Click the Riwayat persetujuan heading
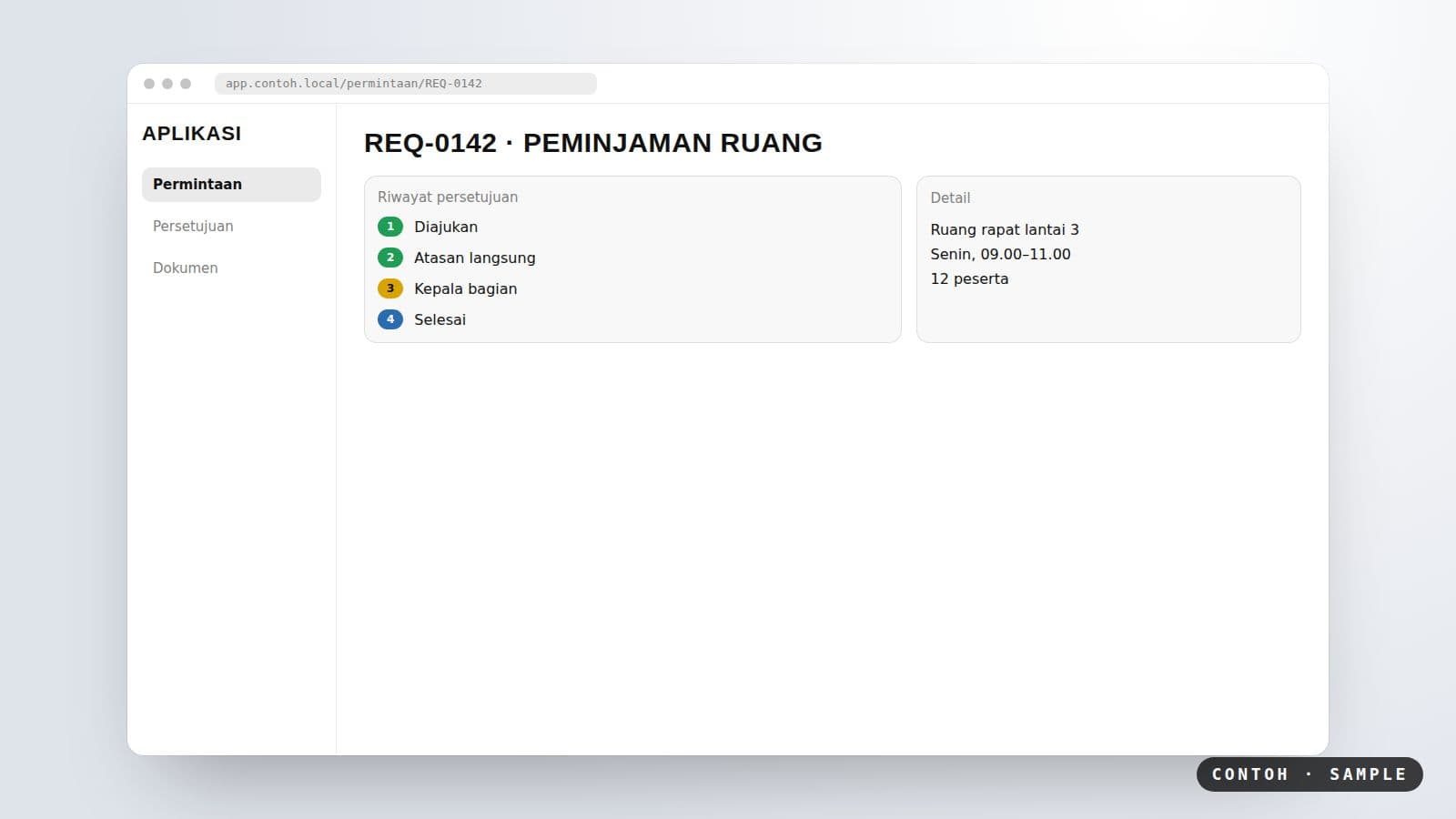This screenshot has width=1456, height=819. click(x=448, y=197)
